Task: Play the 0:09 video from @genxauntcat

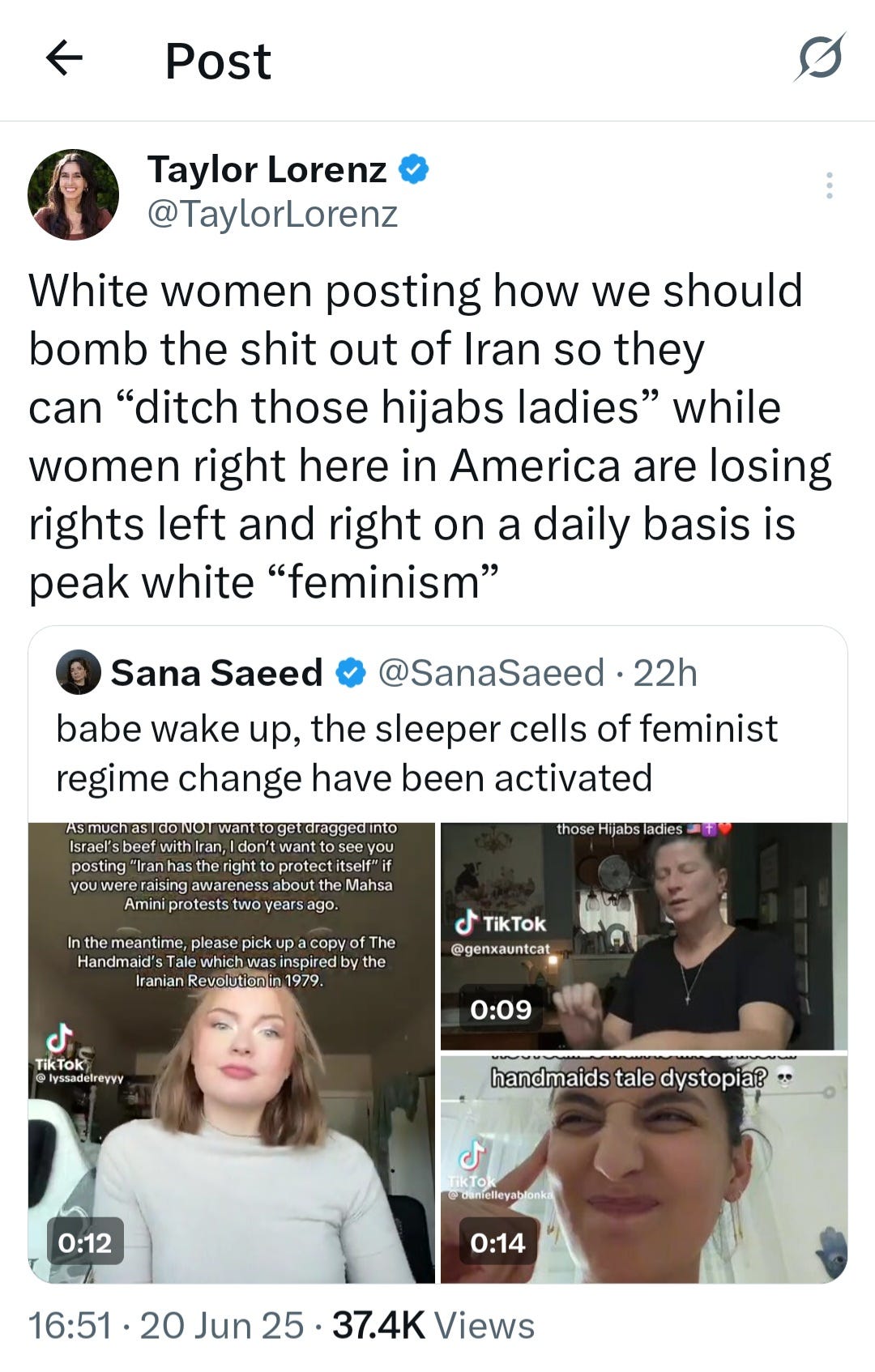Action: point(644,936)
